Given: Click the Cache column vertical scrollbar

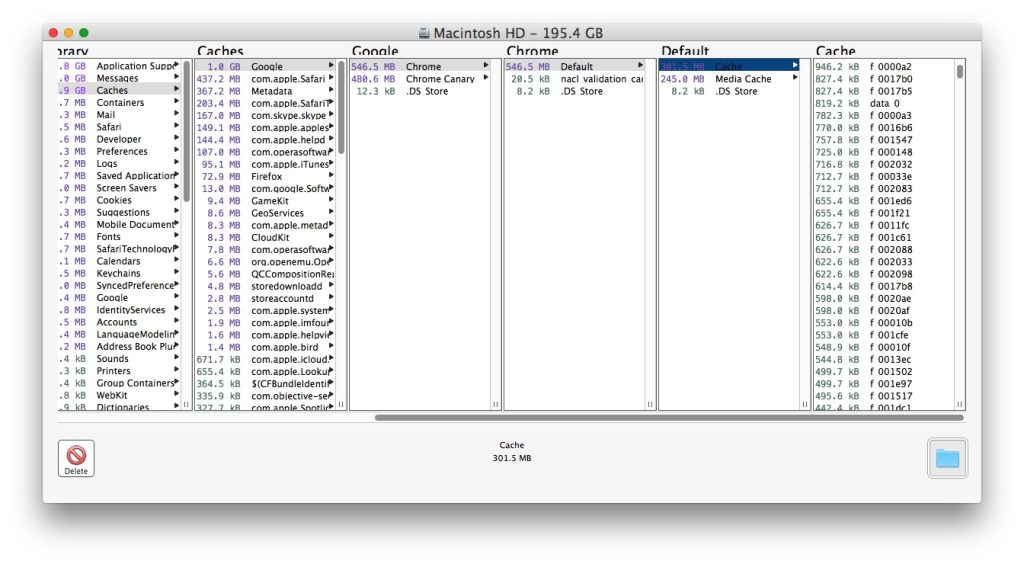Looking at the screenshot, I should pyautogui.click(x=959, y=71).
